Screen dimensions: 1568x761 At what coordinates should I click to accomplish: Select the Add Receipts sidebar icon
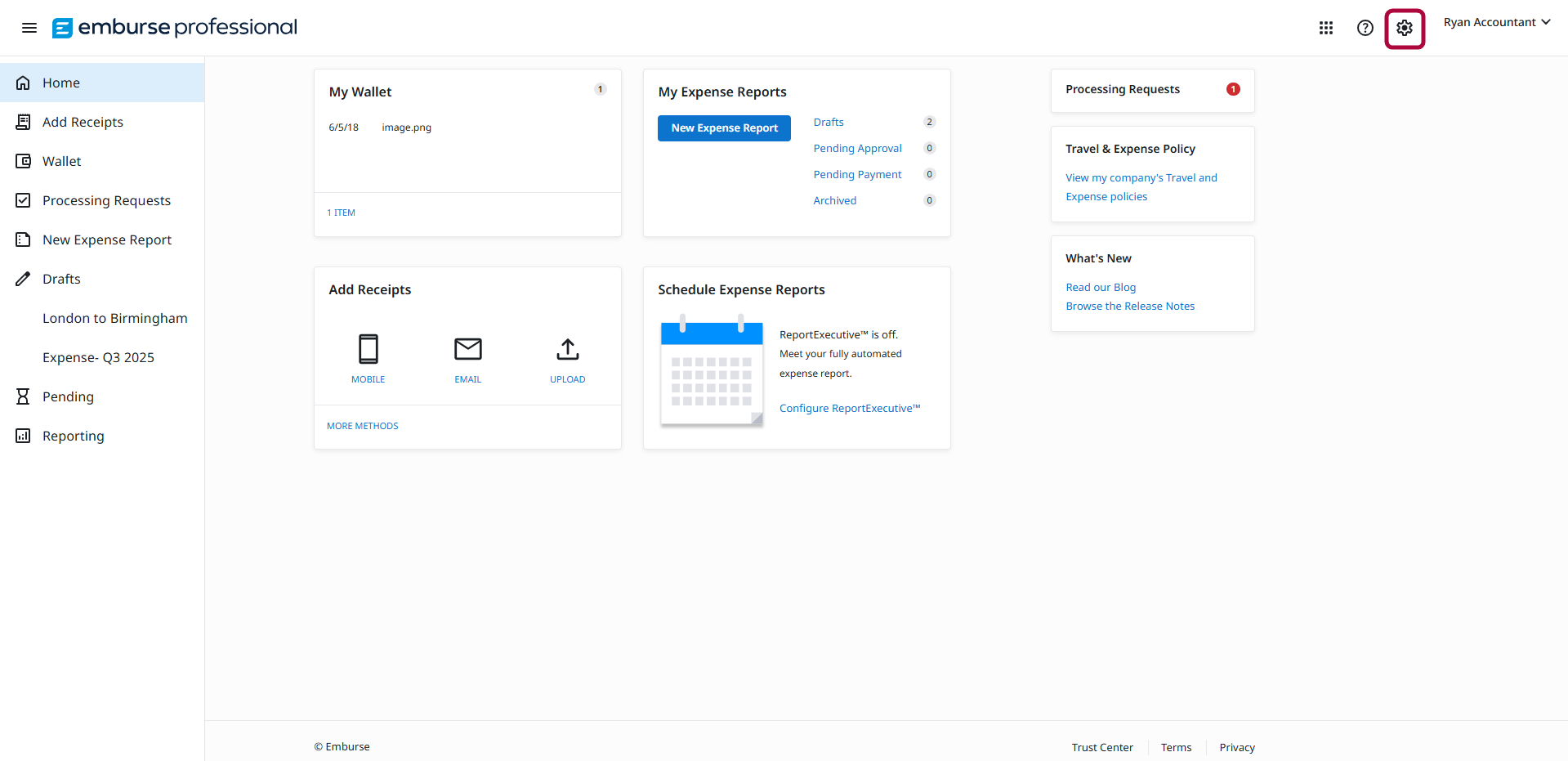click(x=24, y=121)
